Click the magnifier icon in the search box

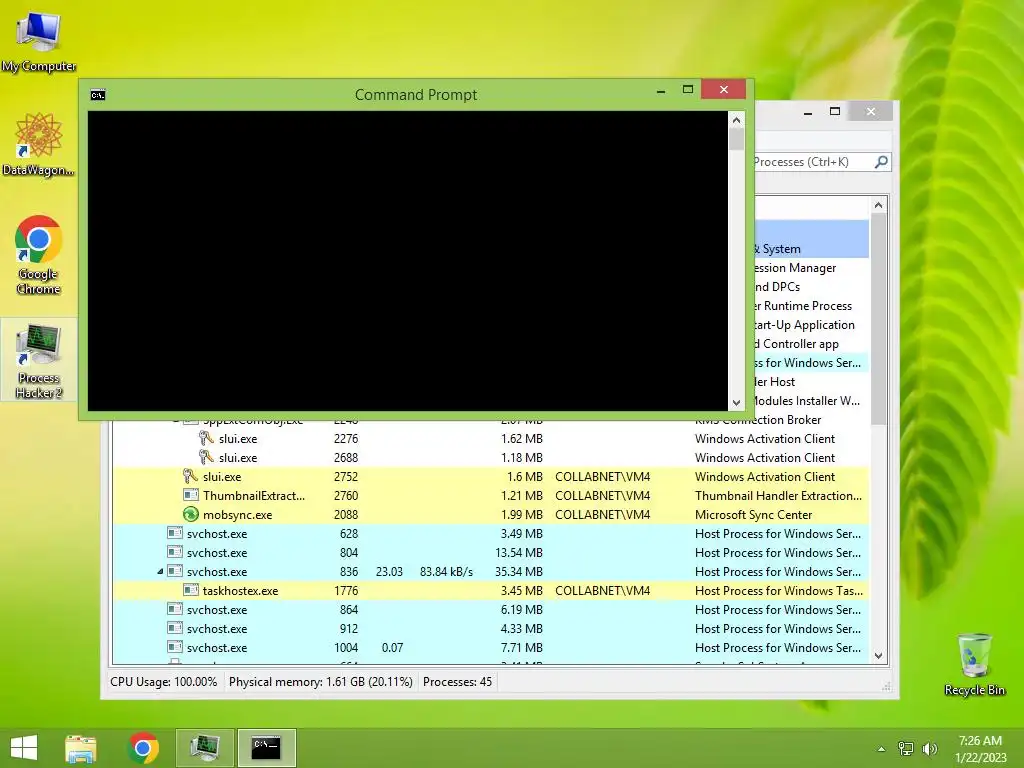882,161
